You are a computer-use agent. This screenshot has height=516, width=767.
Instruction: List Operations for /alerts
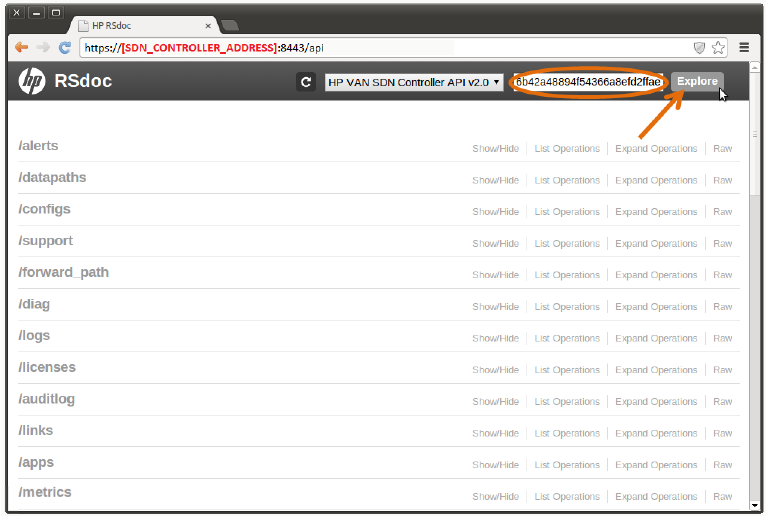(x=567, y=149)
